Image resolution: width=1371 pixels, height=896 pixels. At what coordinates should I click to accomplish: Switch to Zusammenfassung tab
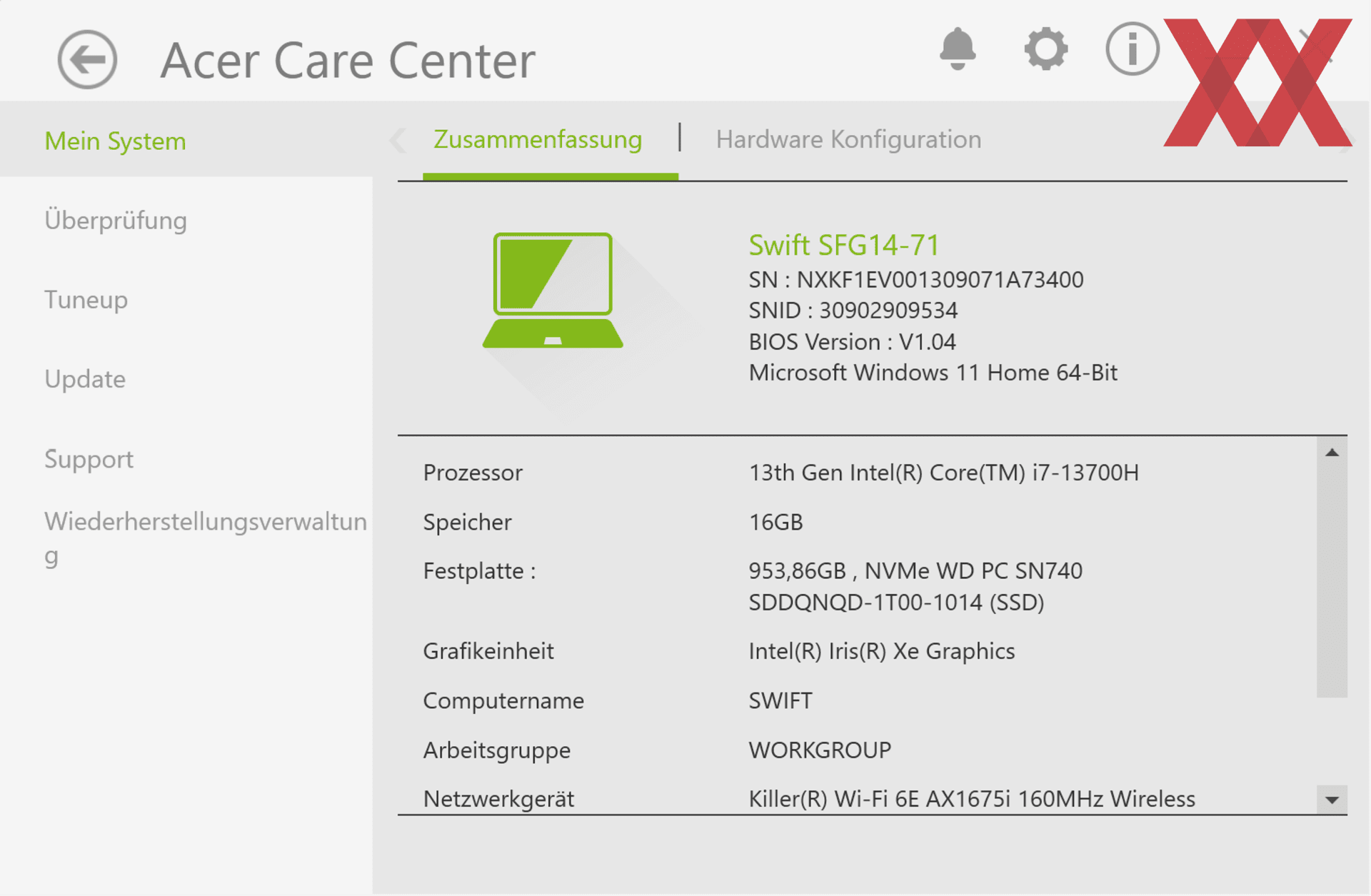[538, 139]
